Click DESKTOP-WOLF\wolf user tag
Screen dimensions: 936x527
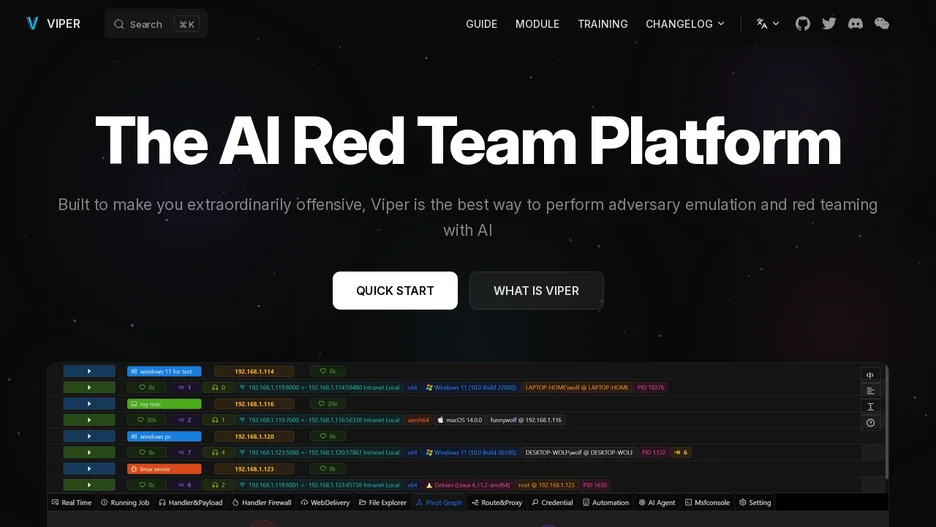point(579,452)
